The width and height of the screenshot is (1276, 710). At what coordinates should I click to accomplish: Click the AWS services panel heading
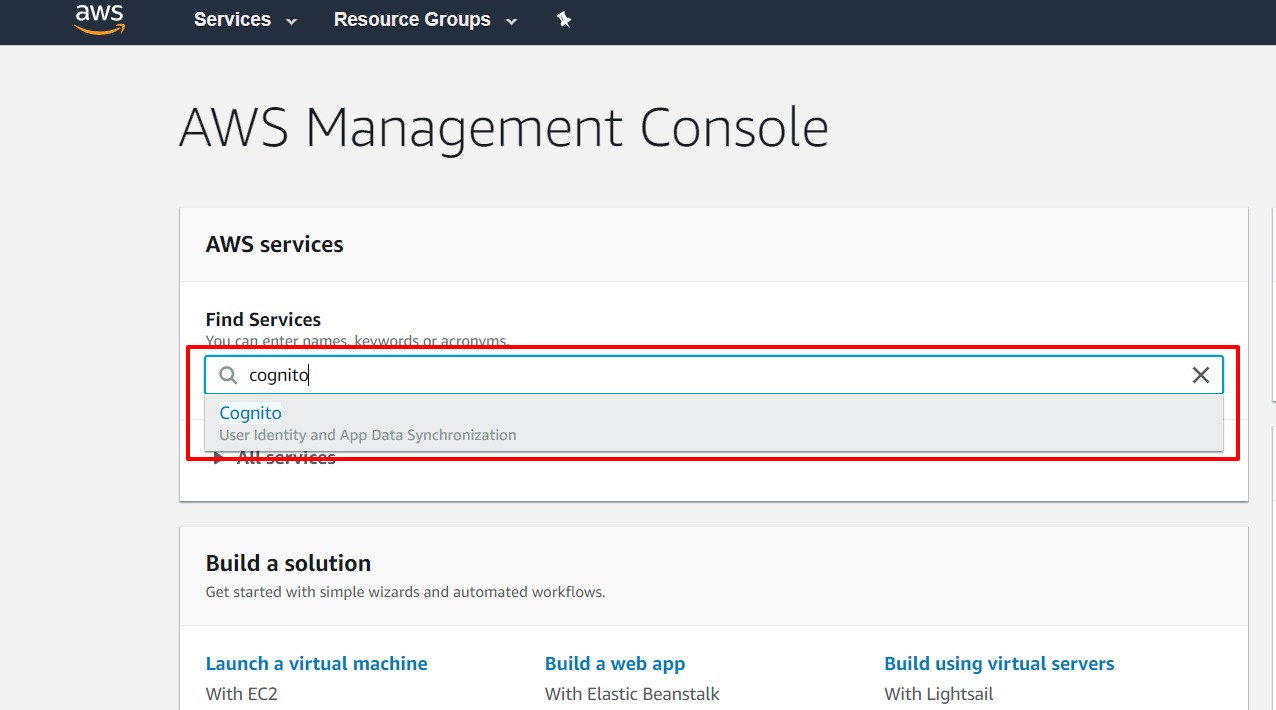pos(274,243)
